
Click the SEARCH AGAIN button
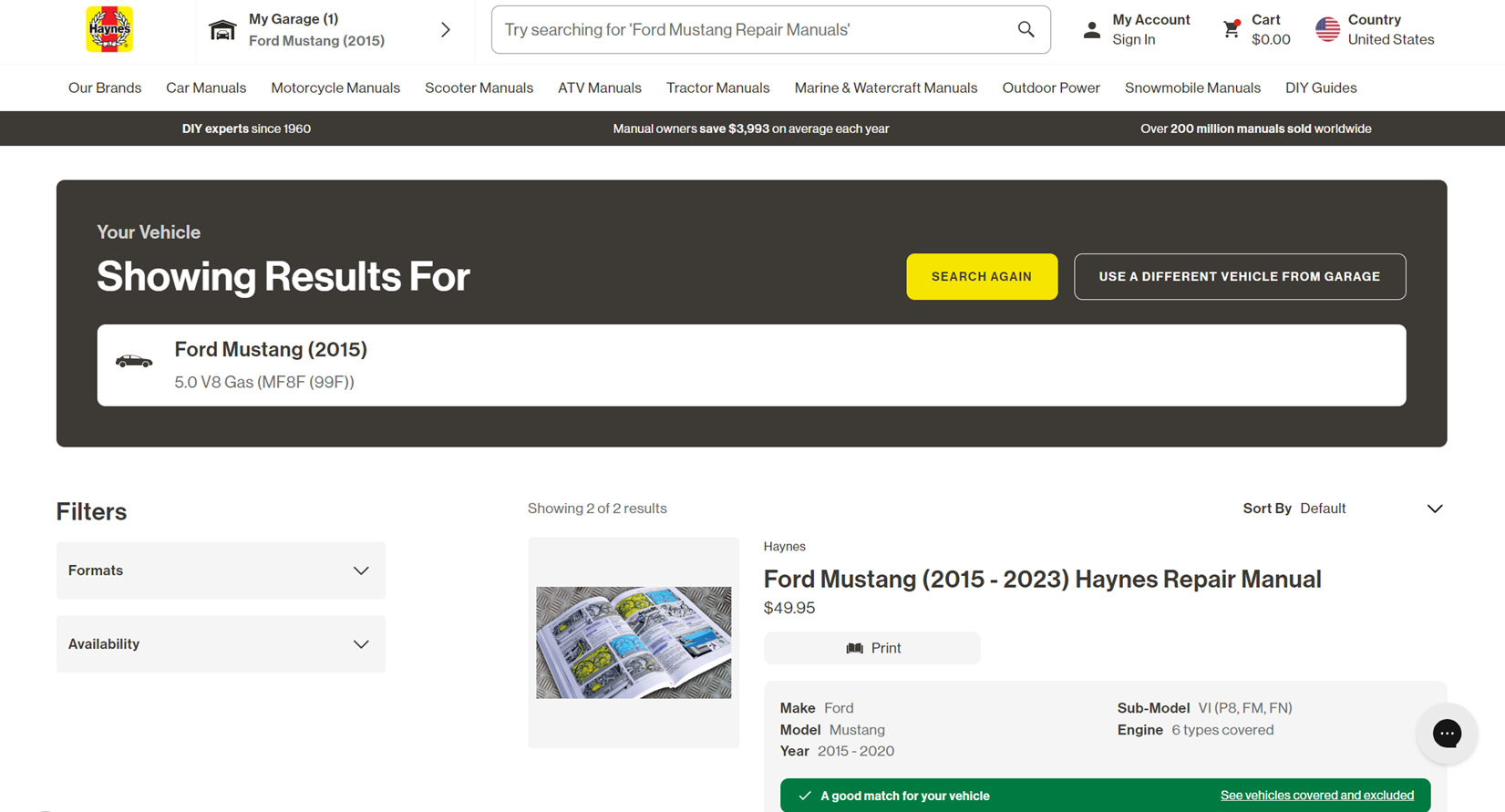click(x=982, y=277)
